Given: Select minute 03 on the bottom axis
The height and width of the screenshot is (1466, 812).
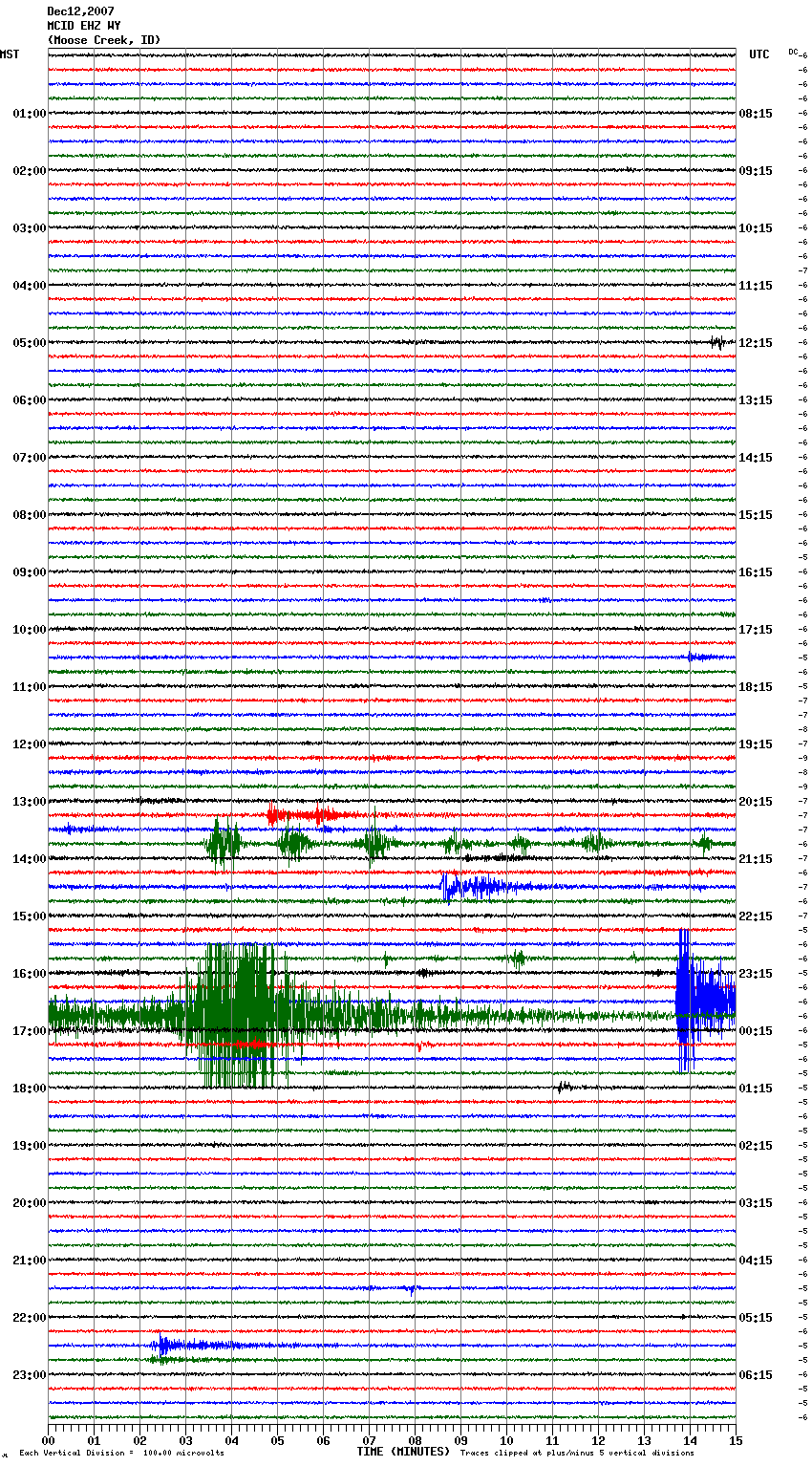Looking at the screenshot, I should coord(186,1440).
